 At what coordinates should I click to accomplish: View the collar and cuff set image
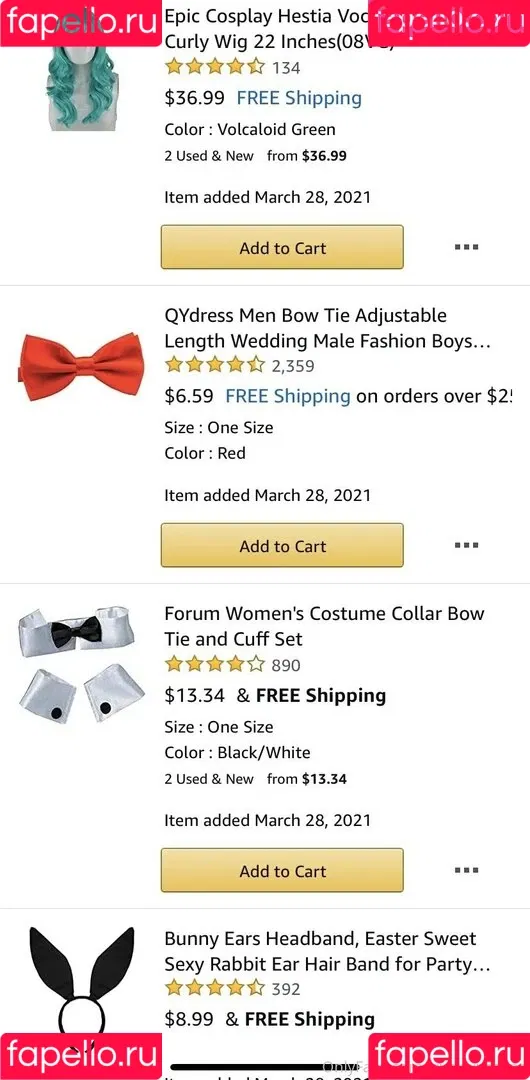click(x=81, y=664)
